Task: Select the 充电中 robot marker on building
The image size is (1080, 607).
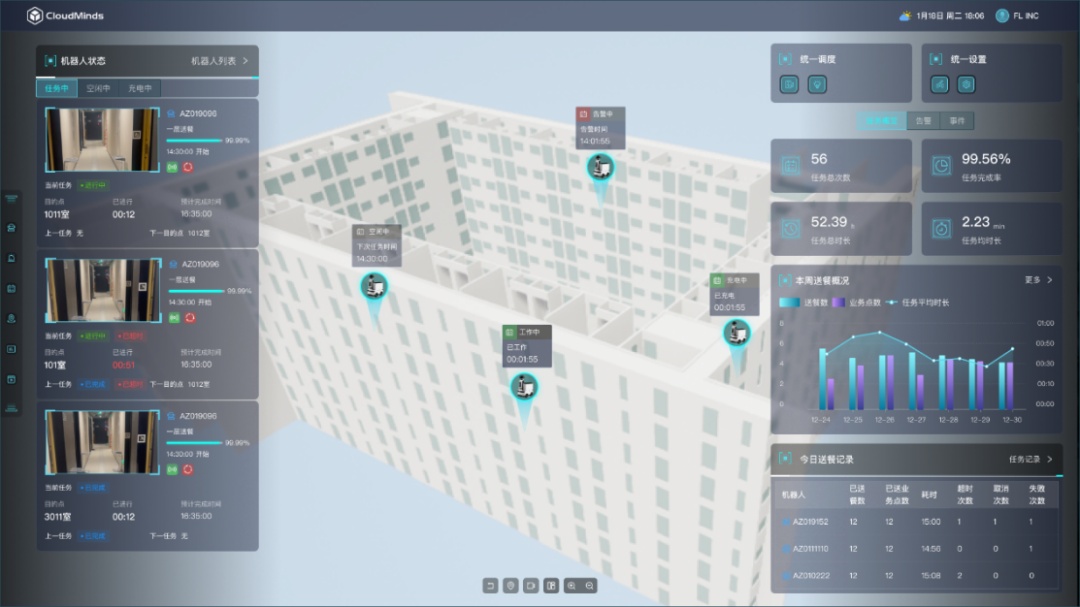Action: click(x=736, y=333)
